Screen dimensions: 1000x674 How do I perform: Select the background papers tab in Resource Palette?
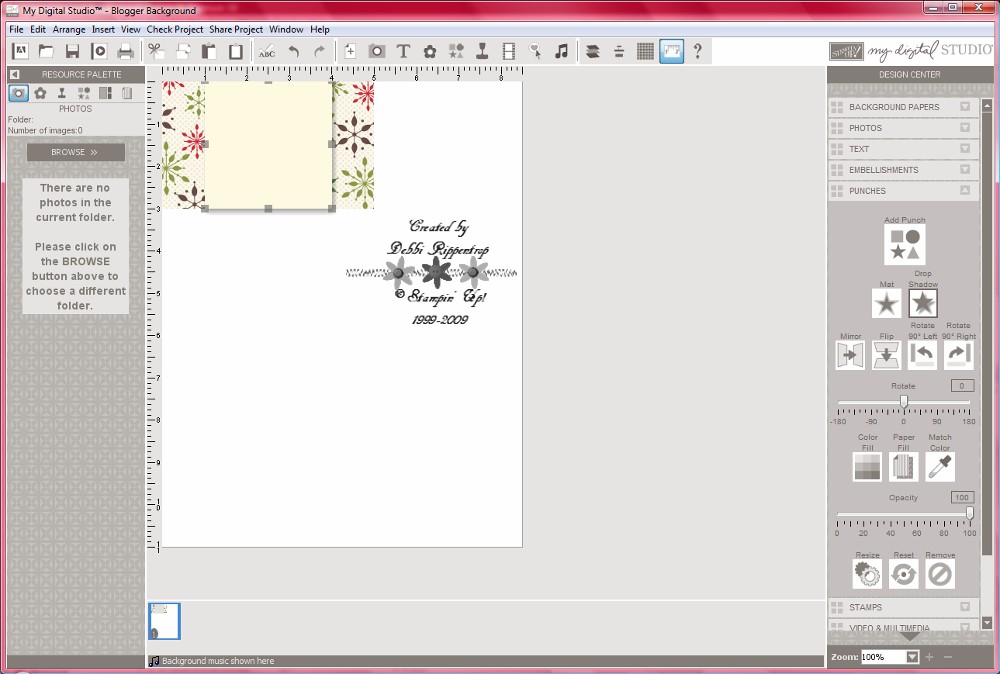tap(127, 93)
